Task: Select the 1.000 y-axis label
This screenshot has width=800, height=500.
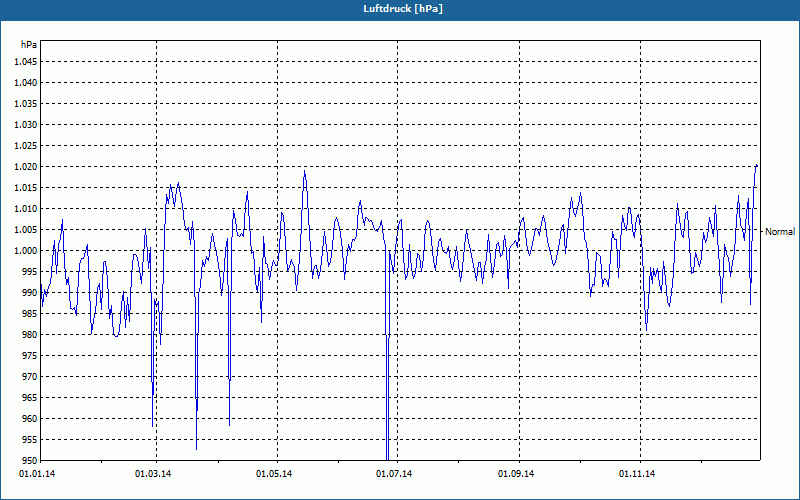Action: (26, 251)
